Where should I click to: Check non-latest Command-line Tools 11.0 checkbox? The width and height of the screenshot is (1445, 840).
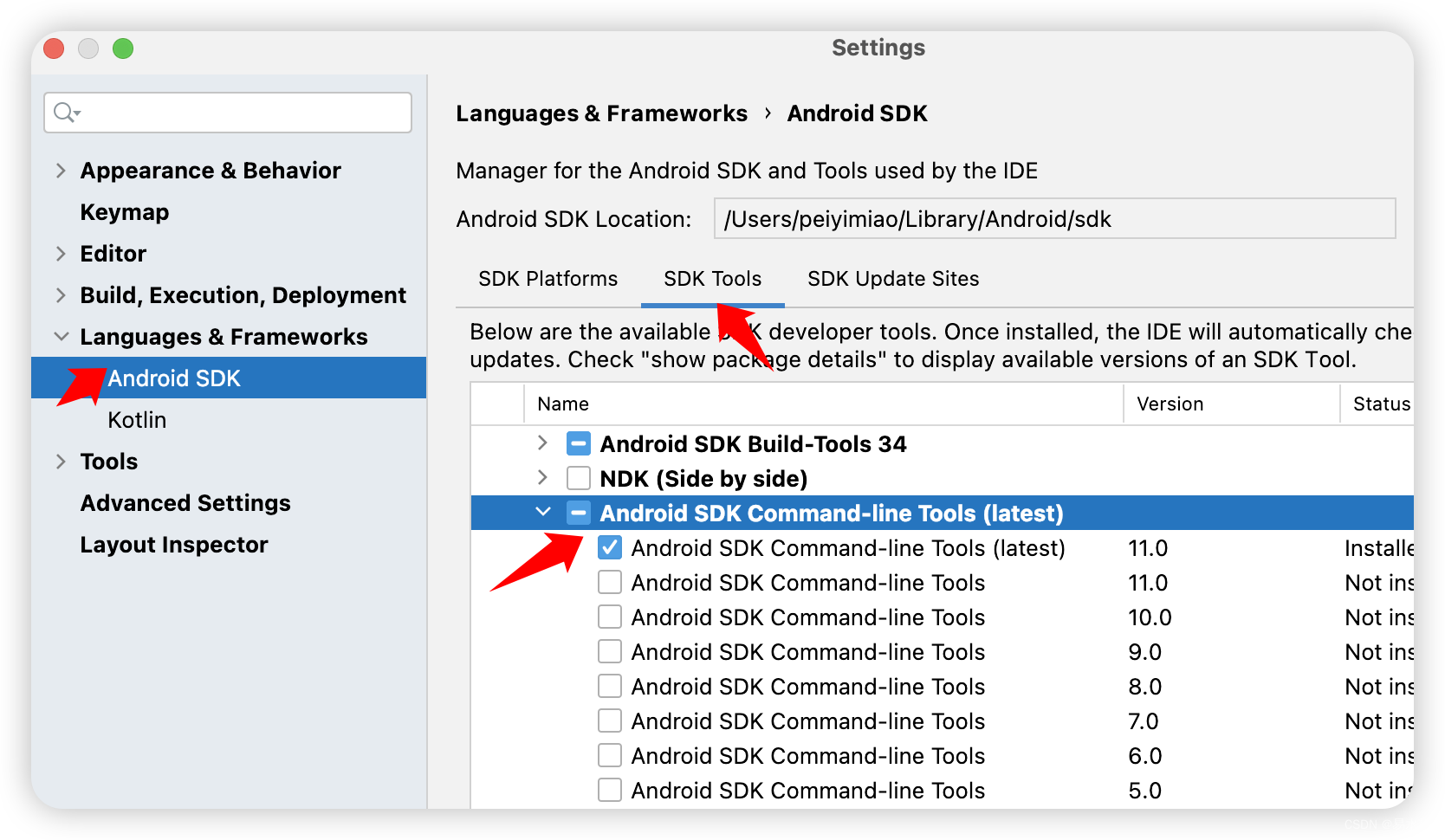[610, 583]
